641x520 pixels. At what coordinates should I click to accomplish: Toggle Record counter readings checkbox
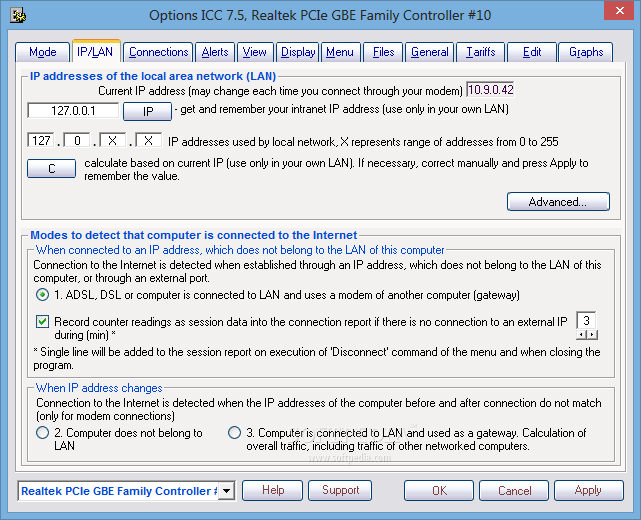pos(43,322)
